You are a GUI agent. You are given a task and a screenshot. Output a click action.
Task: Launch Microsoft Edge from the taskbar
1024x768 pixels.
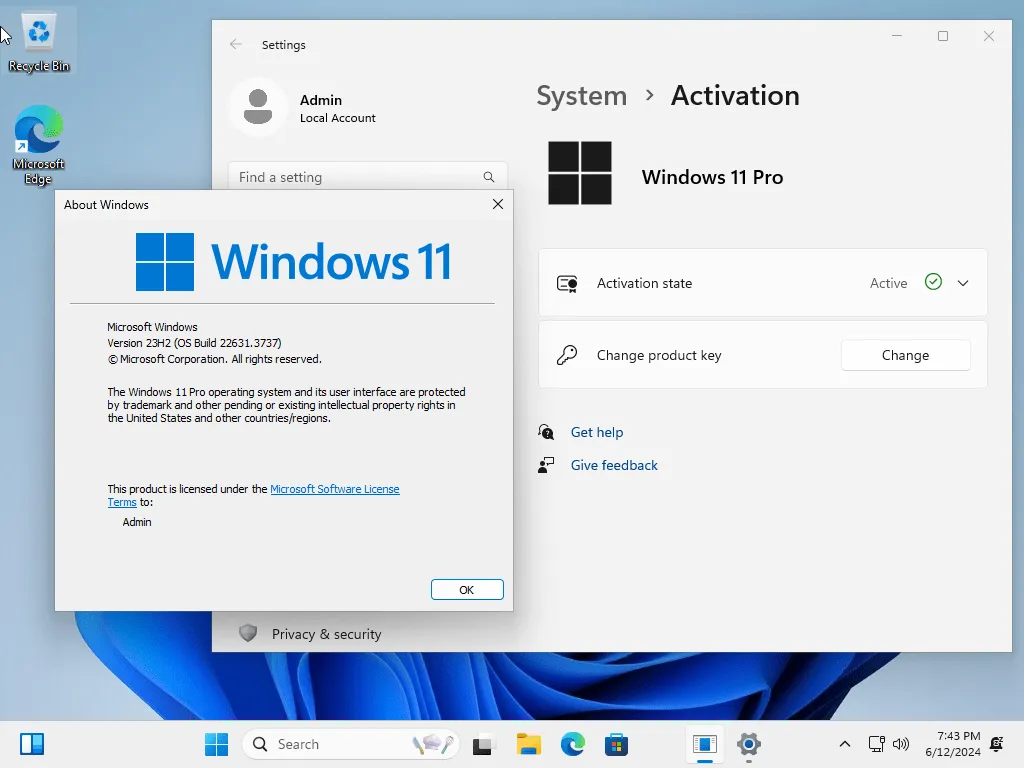pyautogui.click(x=573, y=744)
